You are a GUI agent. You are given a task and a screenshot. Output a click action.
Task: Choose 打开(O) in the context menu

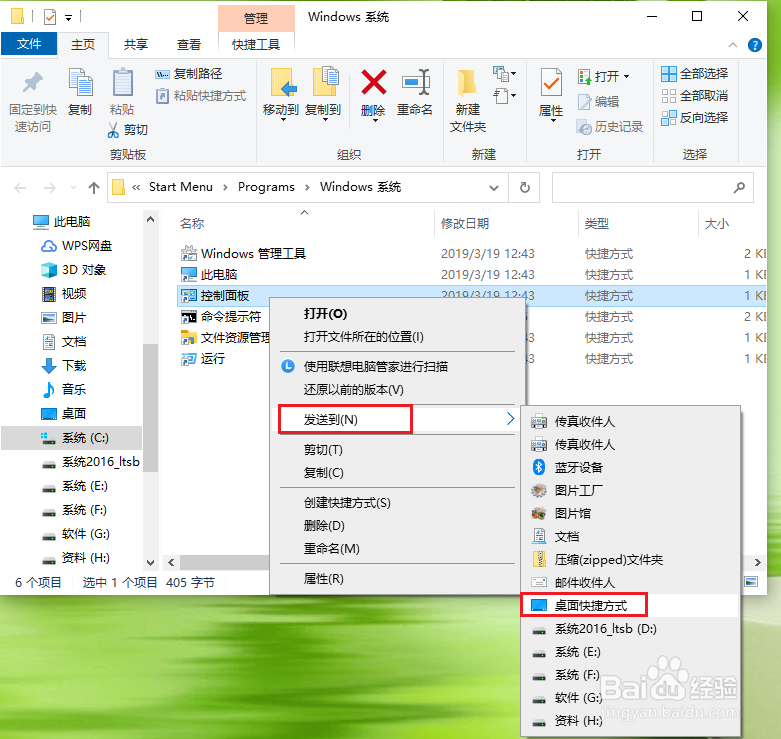click(325, 314)
